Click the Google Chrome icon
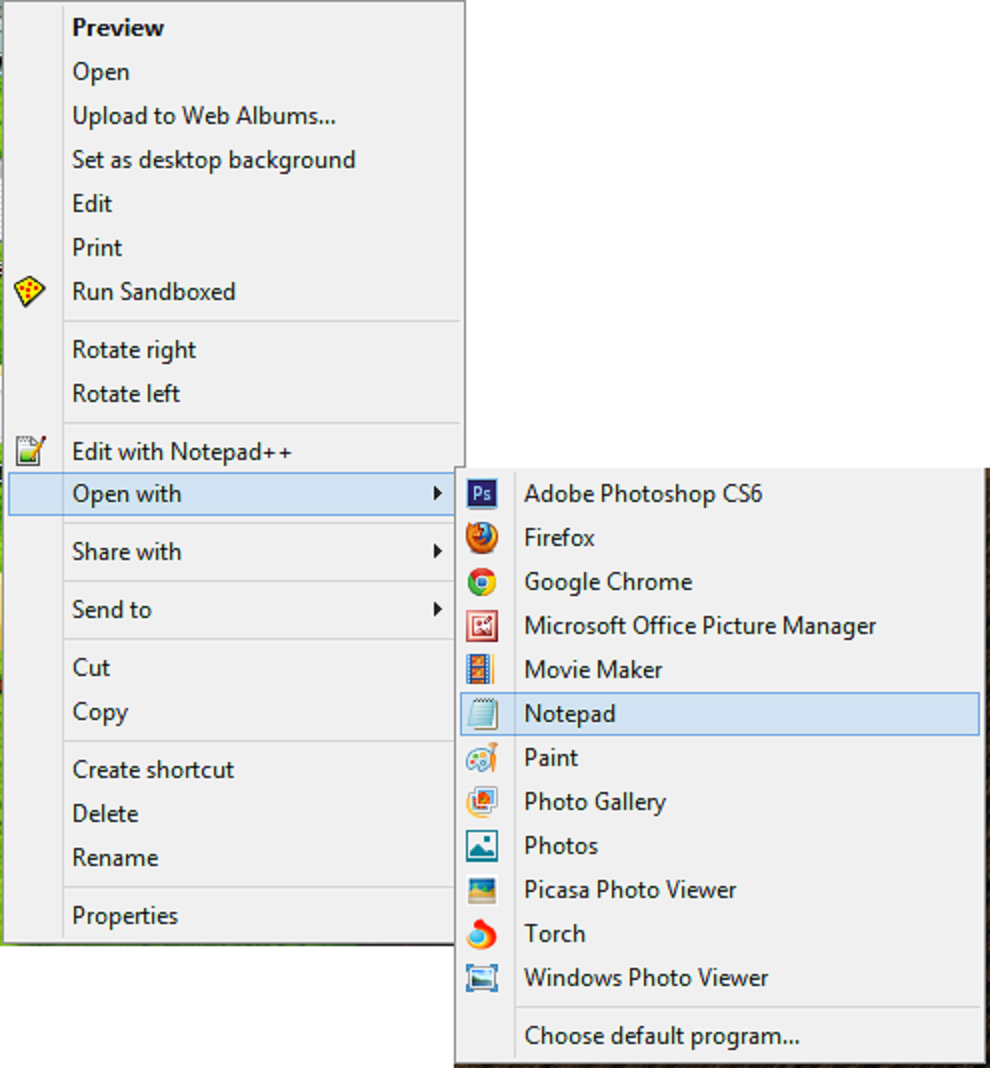 482,582
